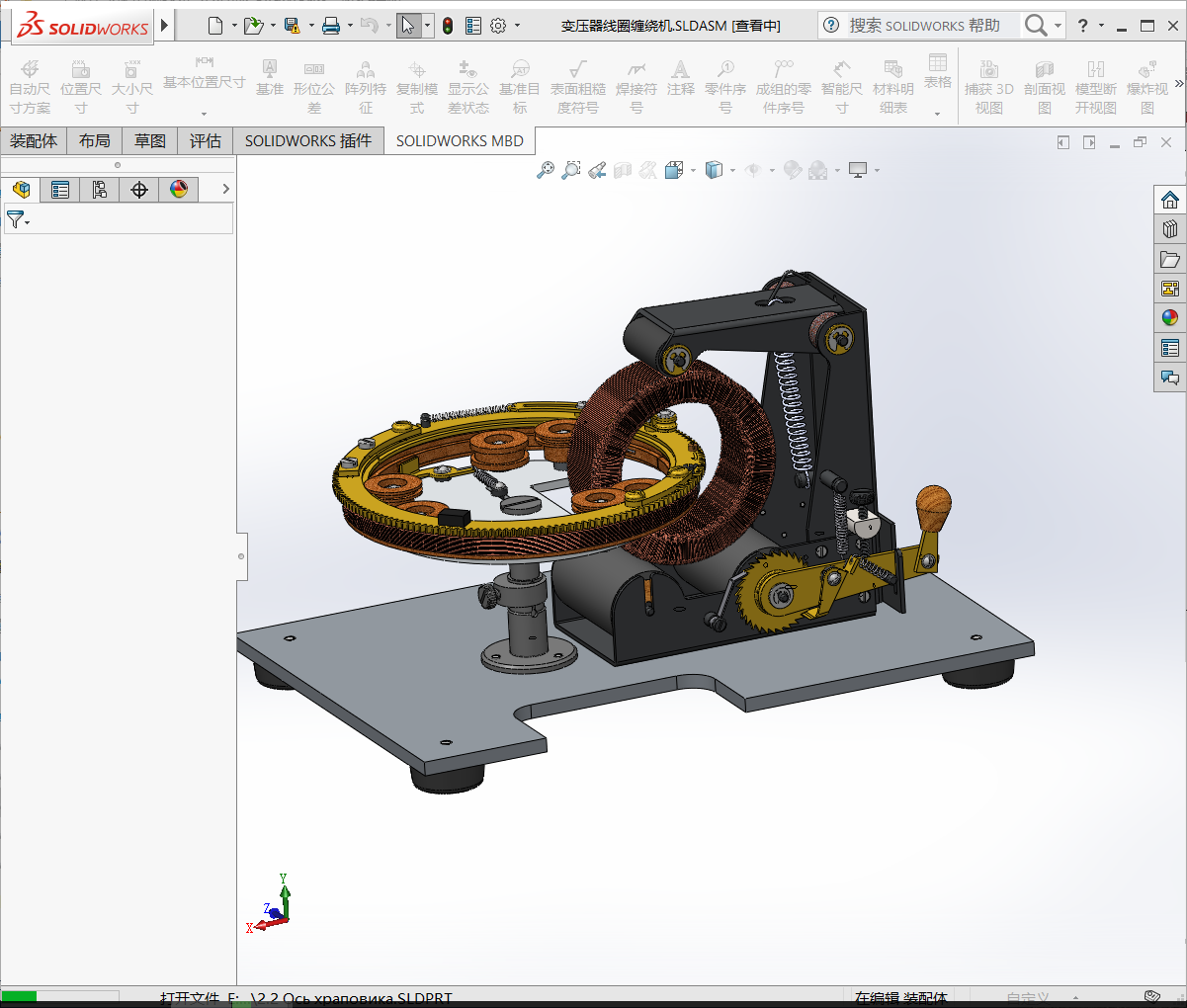Click the 捕获 3D 视图 ribbon button
Image resolution: width=1187 pixels, height=1008 pixels.
(989, 87)
